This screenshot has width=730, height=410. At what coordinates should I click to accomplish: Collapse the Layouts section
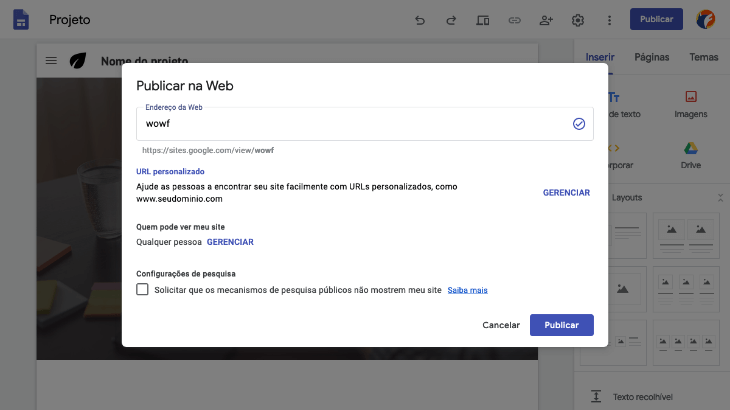[720, 198]
